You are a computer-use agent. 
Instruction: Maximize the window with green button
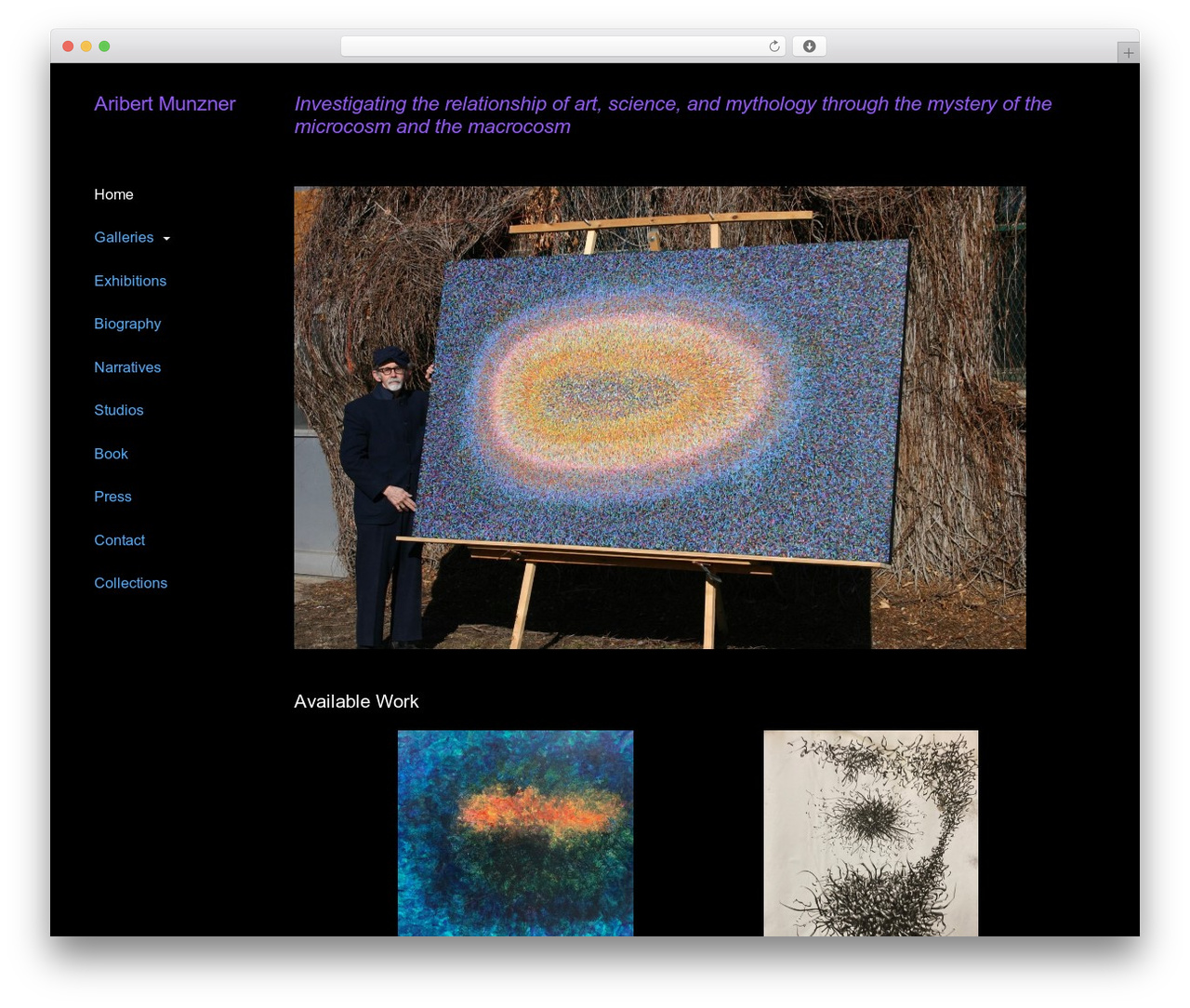click(x=104, y=46)
